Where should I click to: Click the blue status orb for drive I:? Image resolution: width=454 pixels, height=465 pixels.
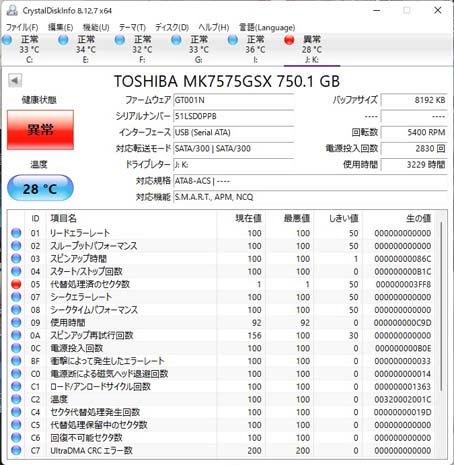point(233,40)
